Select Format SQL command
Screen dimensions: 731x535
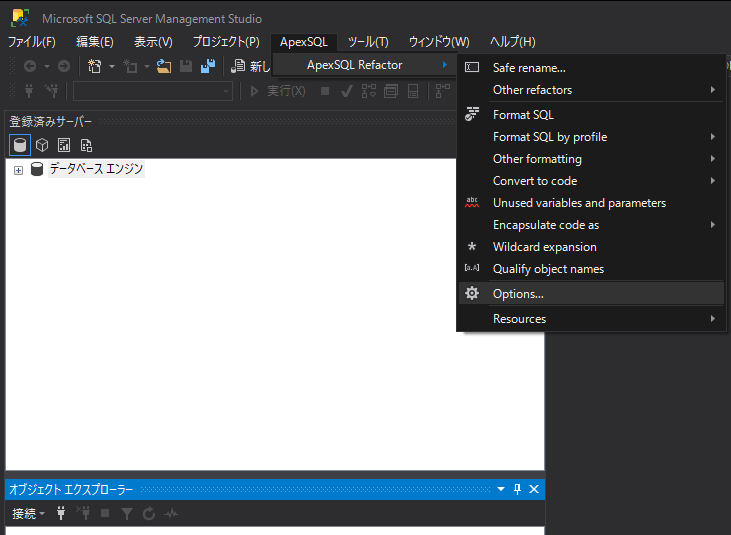click(591, 115)
